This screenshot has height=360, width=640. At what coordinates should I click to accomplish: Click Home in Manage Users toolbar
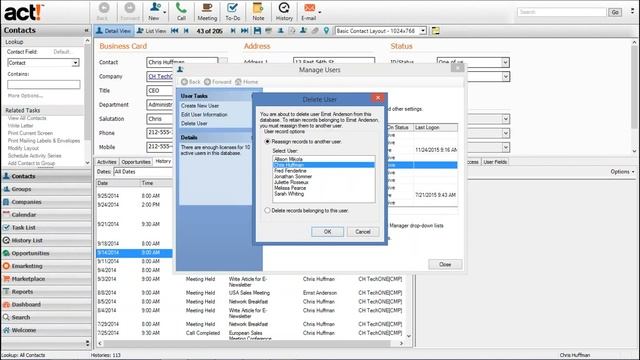click(x=247, y=82)
